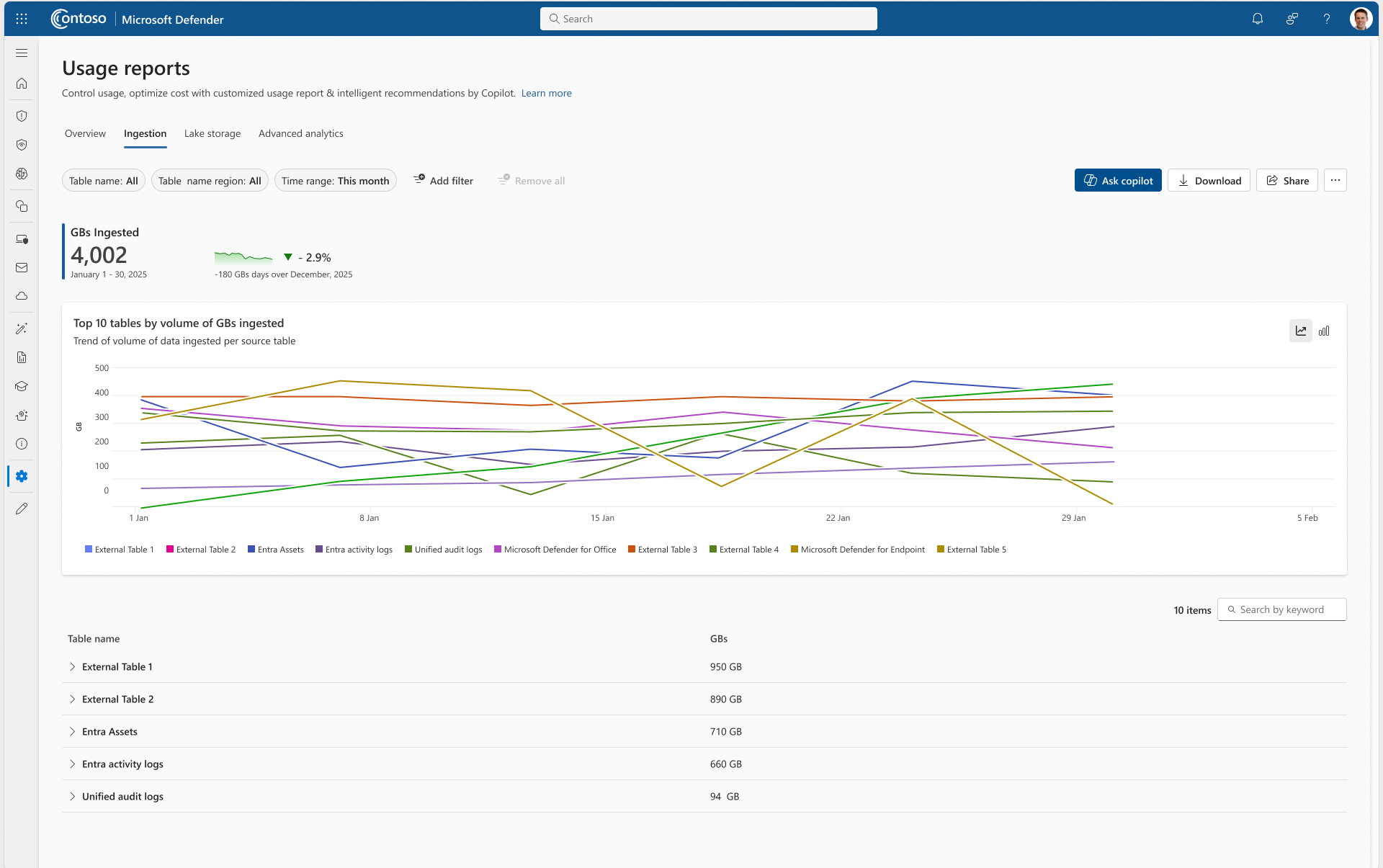Expand the Entra activity logs row
Screen dimensions: 1383x868
[72, 764]
